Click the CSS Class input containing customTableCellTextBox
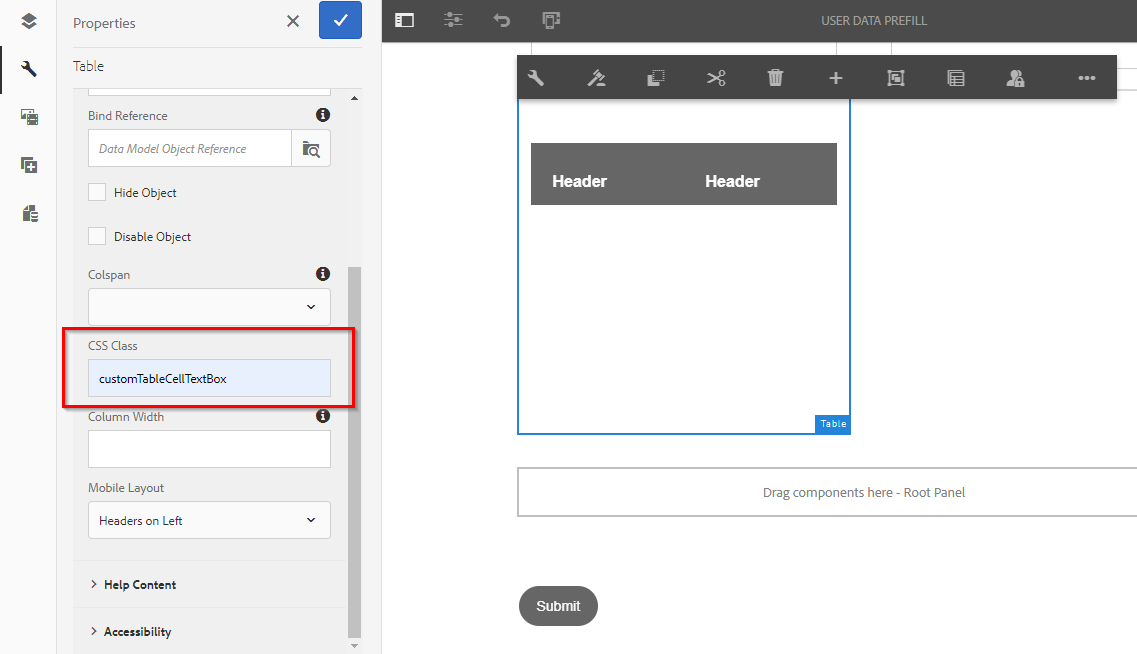 coord(209,378)
